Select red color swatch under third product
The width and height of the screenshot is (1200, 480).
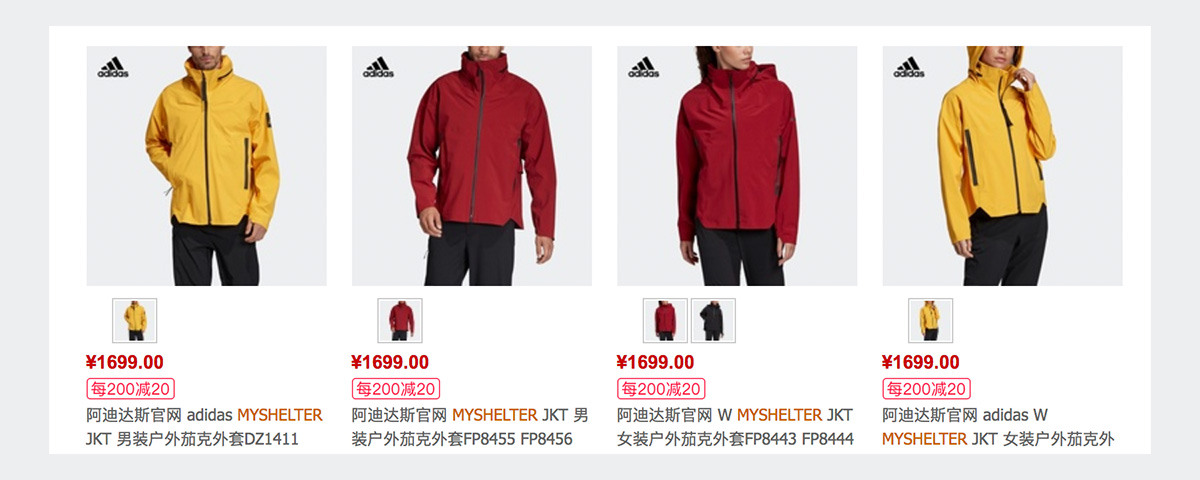665,320
